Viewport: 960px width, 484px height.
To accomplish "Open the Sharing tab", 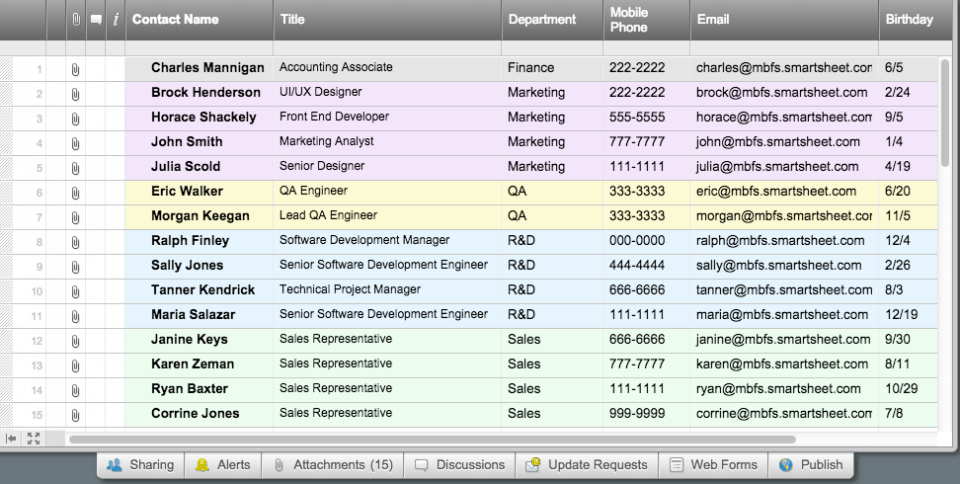I will click(141, 465).
